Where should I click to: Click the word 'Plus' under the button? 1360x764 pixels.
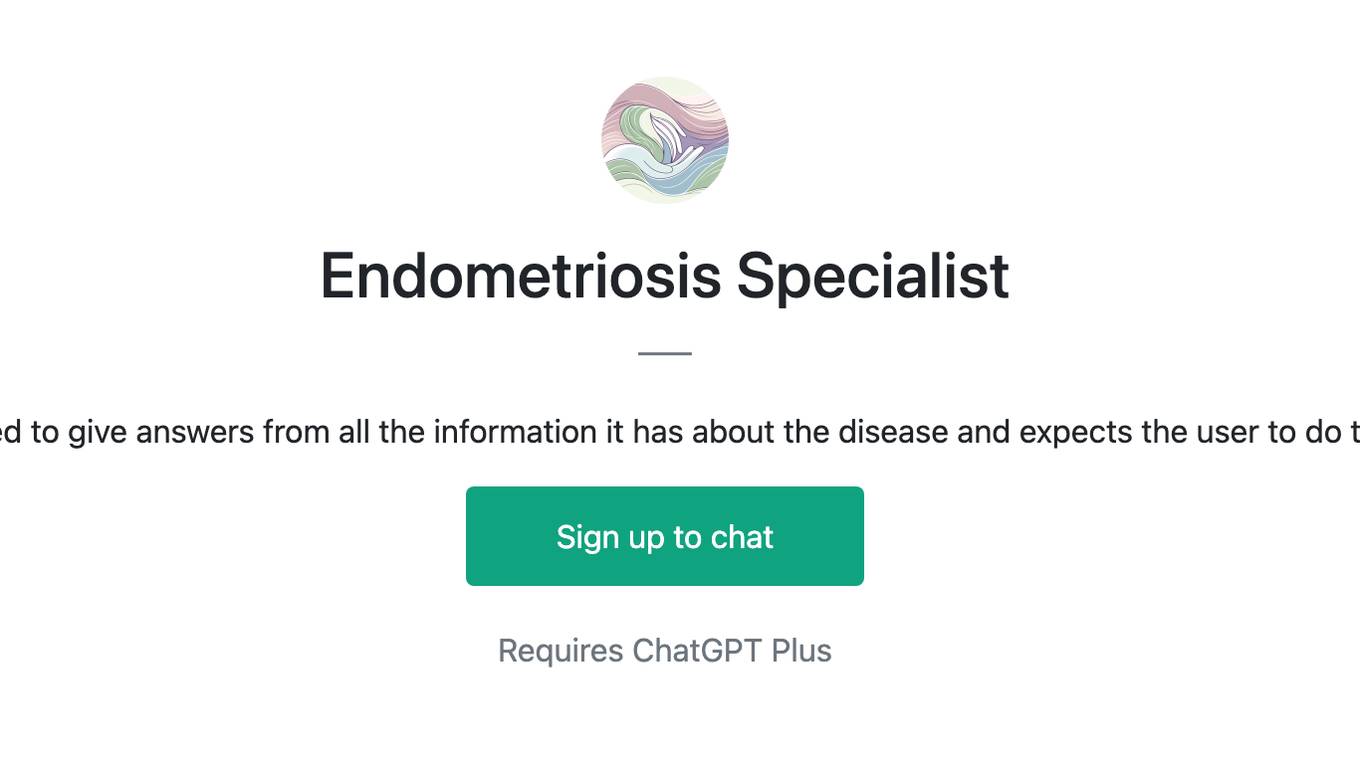click(802, 650)
